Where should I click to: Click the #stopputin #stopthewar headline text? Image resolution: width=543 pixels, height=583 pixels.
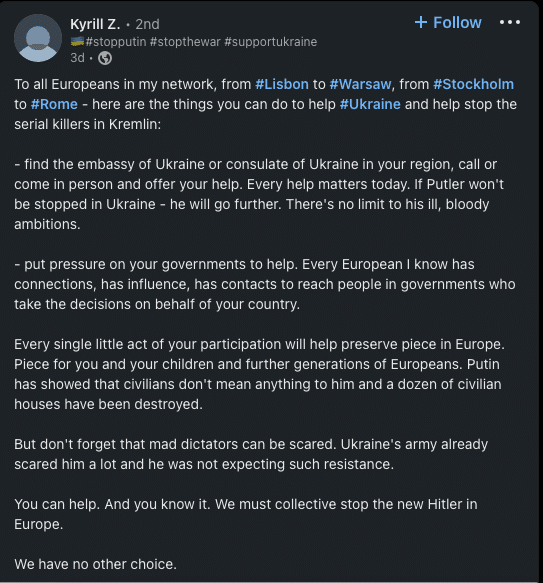pyautogui.click(x=201, y=42)
